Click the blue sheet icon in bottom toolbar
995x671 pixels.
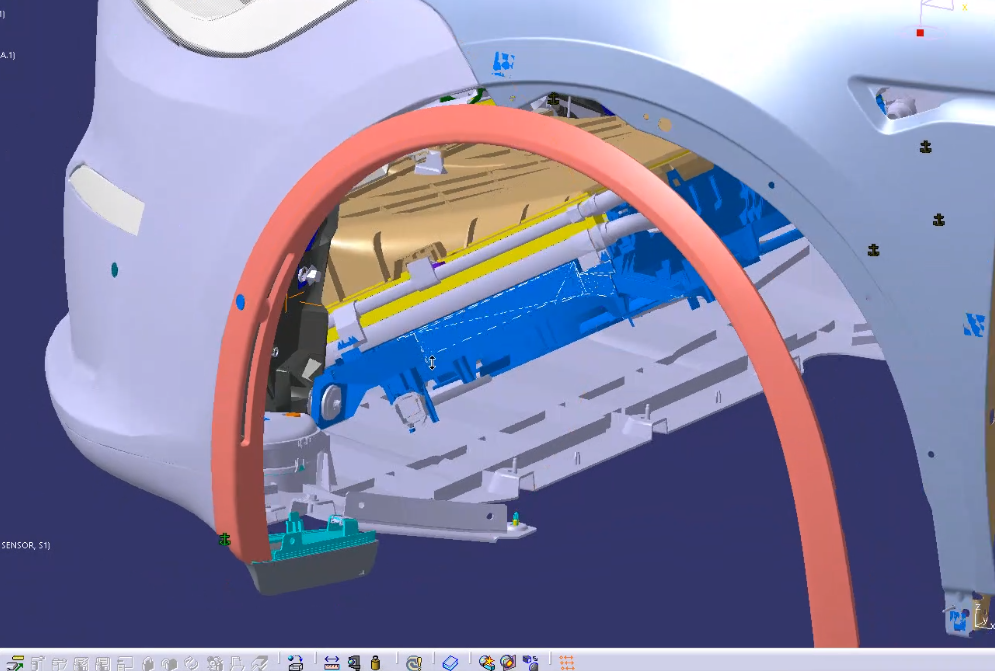click(x=450, y=662)
